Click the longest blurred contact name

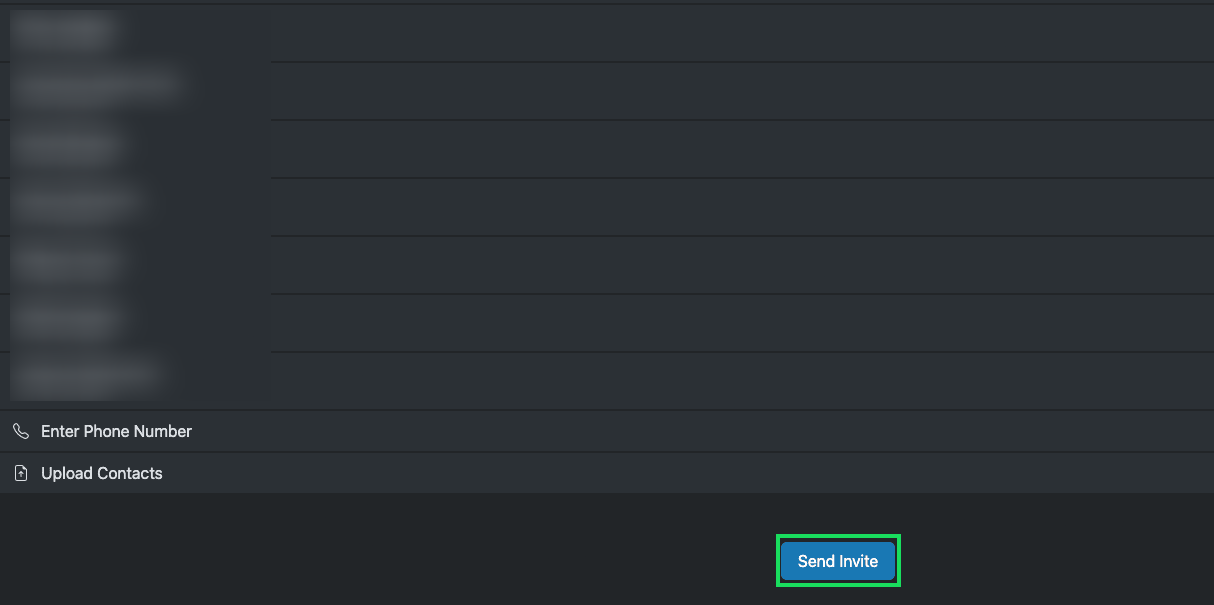pos(97,87)
